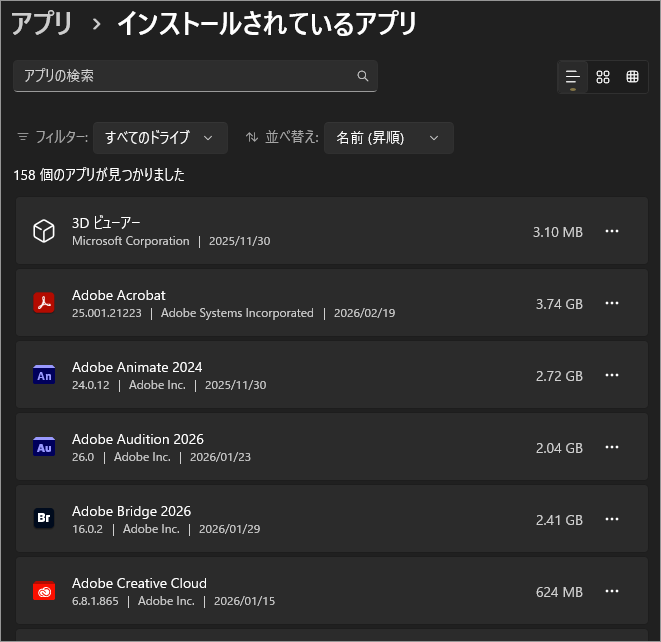Viewport: 661px width, 642px height.
Task: Switch to table view layout
Action: point(633,77)
